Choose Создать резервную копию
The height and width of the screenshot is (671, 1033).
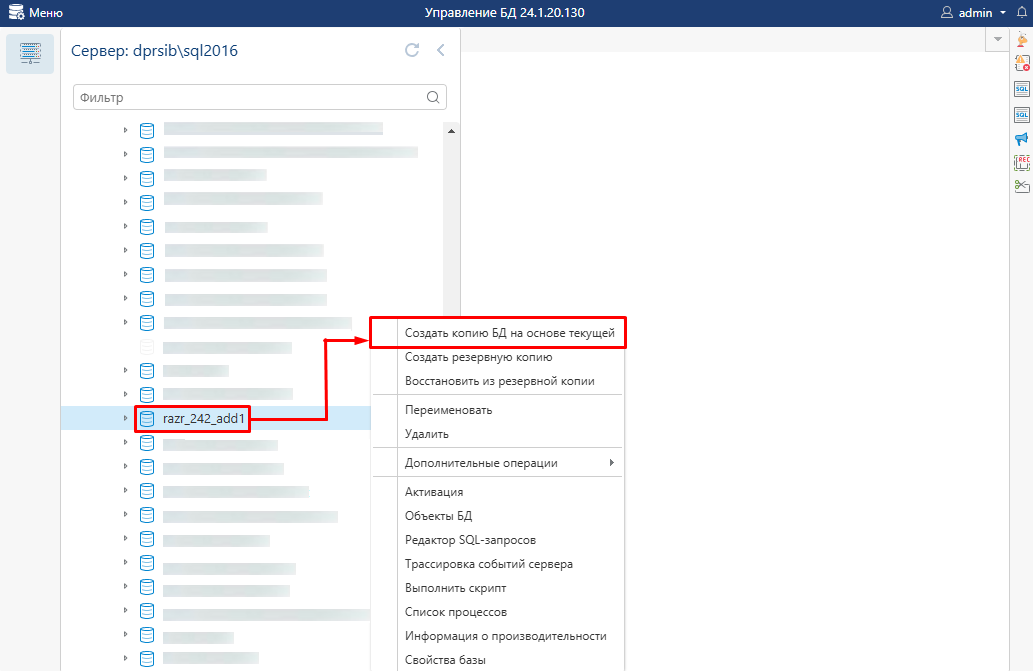tap(478, 357)
